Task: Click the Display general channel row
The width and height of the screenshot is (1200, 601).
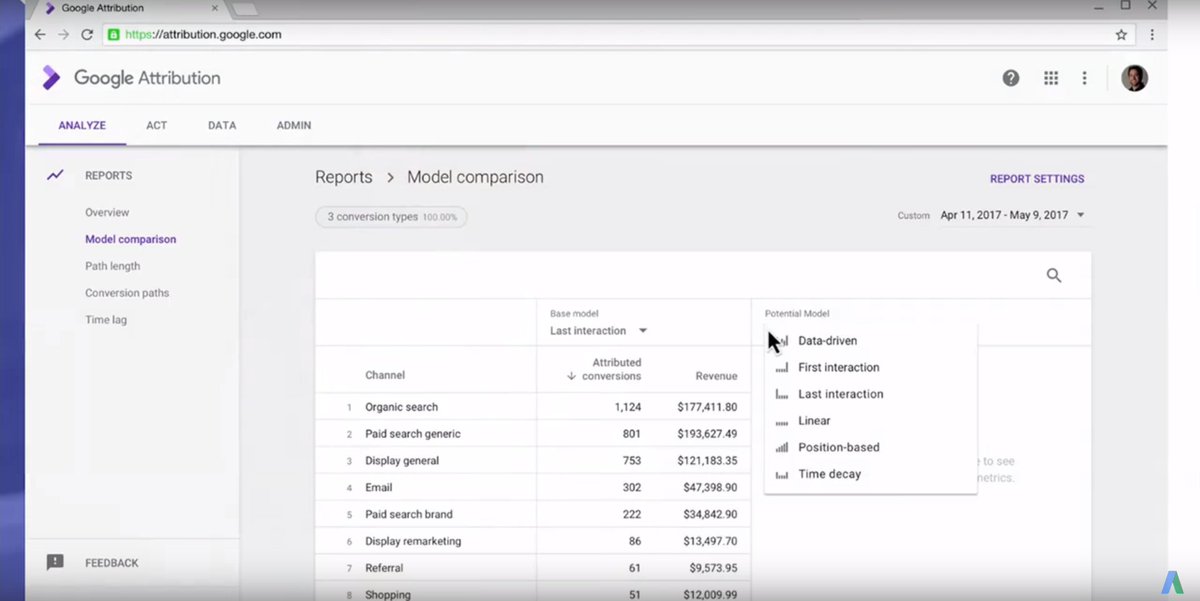Action: tap(534, 461)
